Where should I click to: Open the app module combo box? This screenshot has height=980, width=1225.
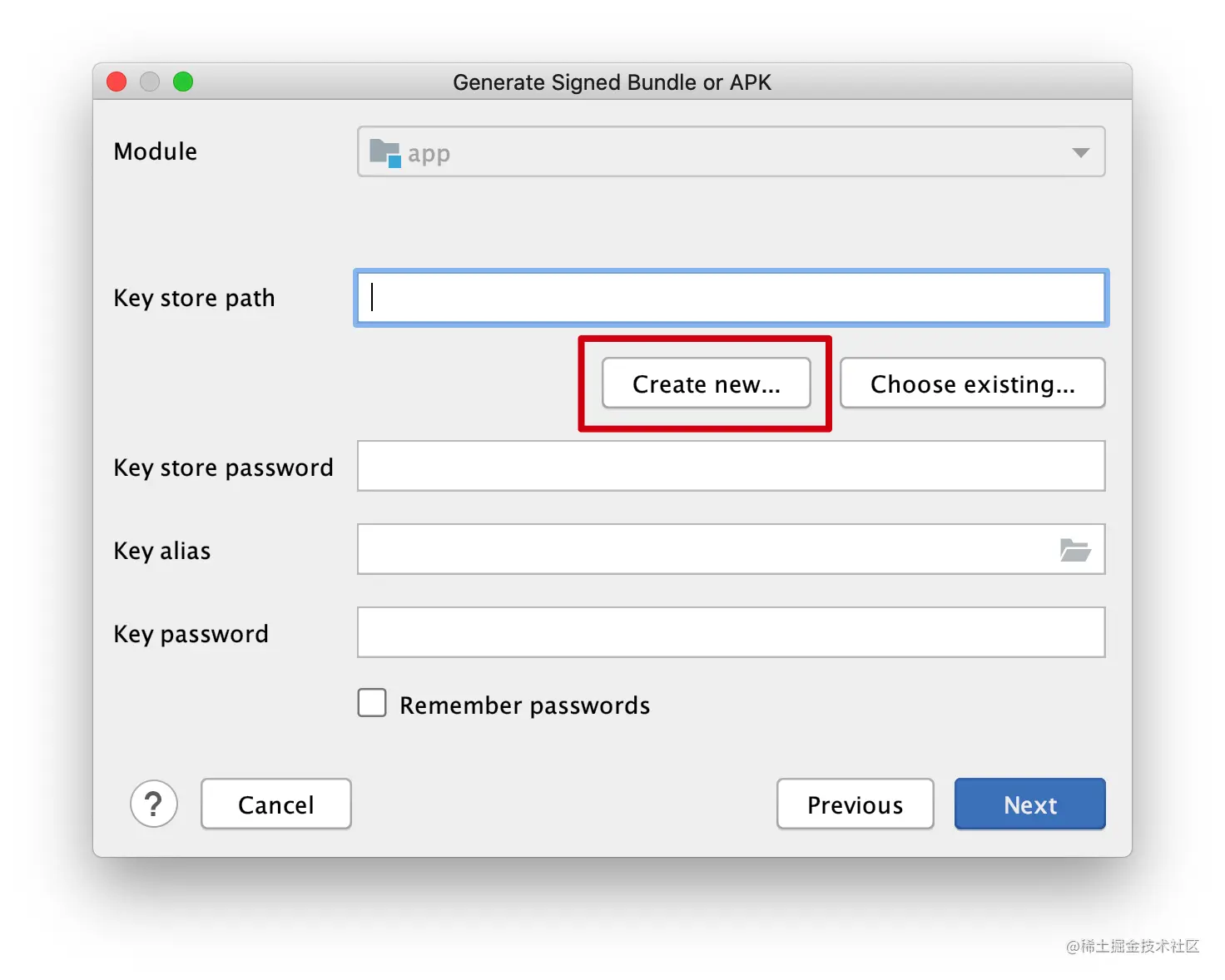(x=732, y=151)
